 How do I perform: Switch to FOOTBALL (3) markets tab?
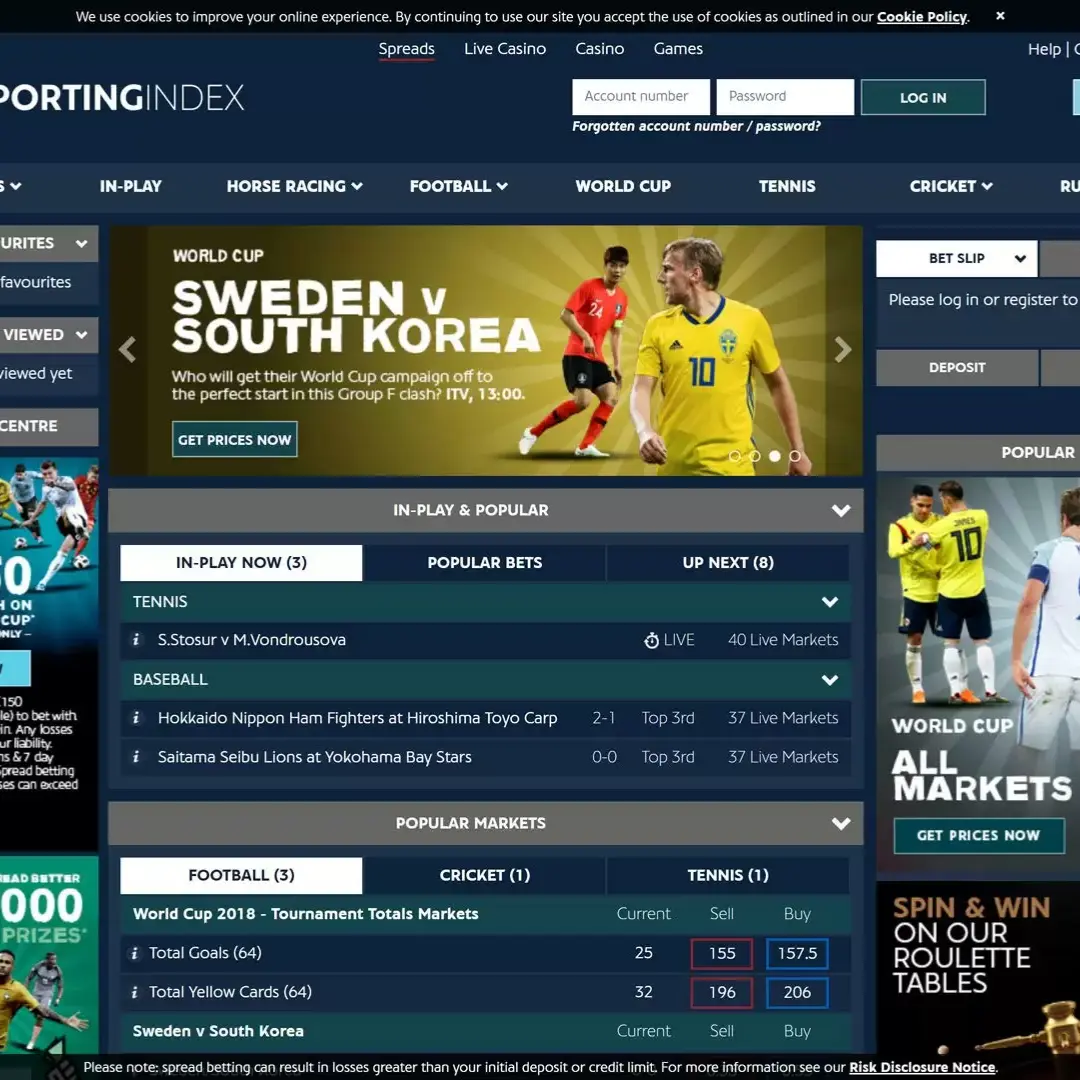coord(241,875)
